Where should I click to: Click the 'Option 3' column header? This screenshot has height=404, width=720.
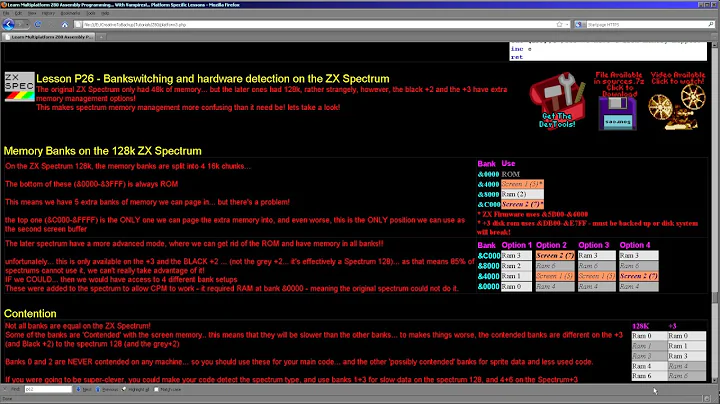coord(593,245)
